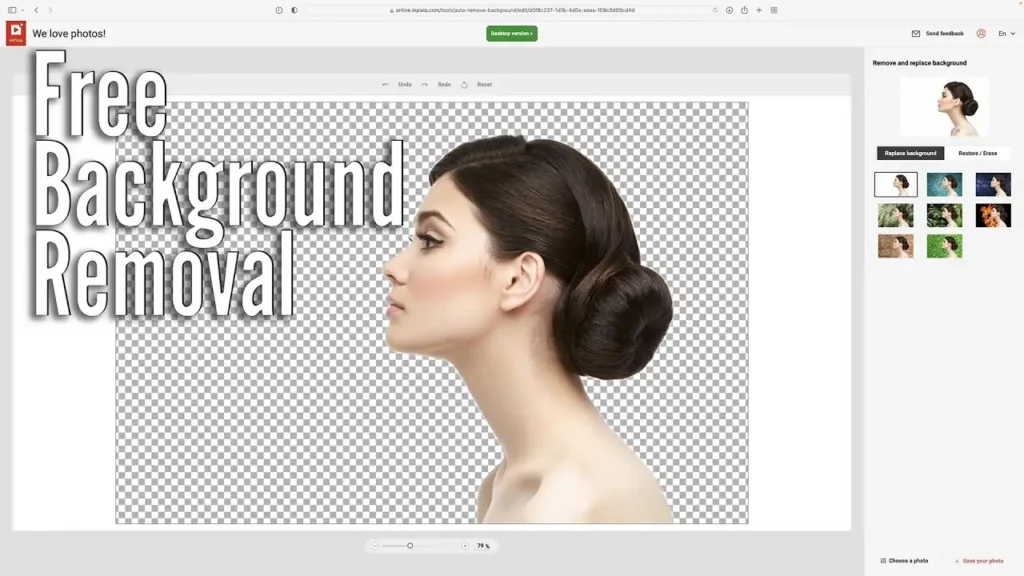Click the Desktop version button
The height and width of the screenshot is (576, 1024).
click(x=512, y=33)
